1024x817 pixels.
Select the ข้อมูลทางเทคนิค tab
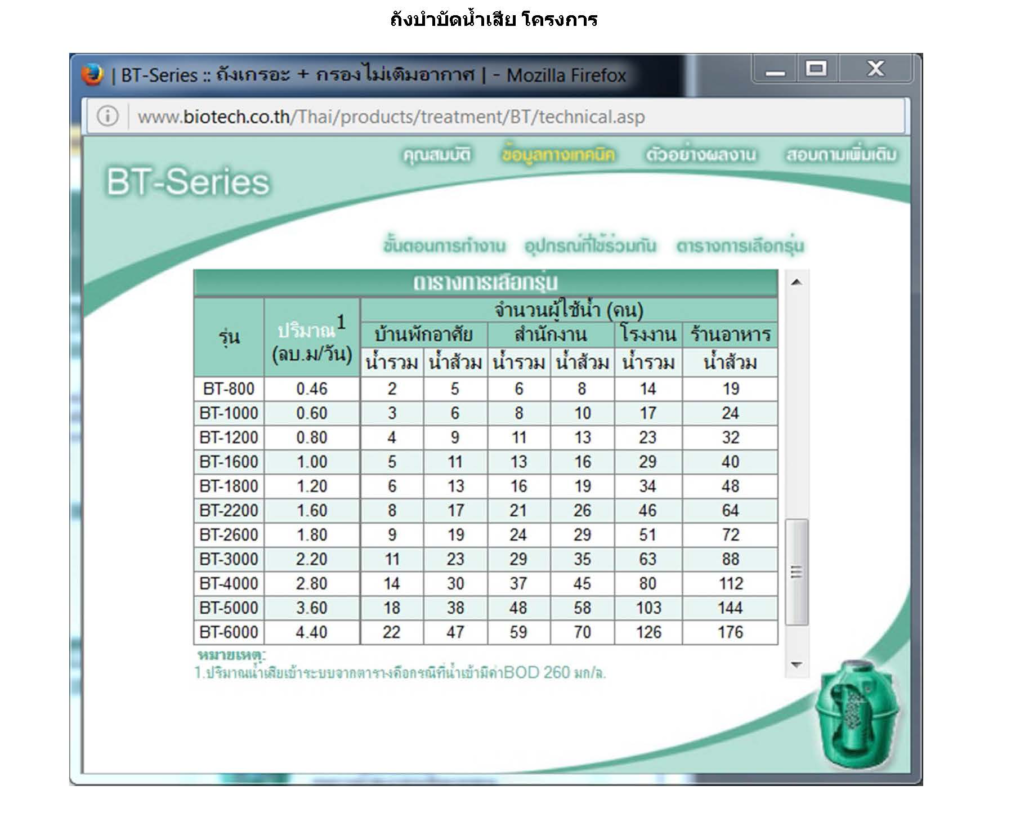point(558,155)
